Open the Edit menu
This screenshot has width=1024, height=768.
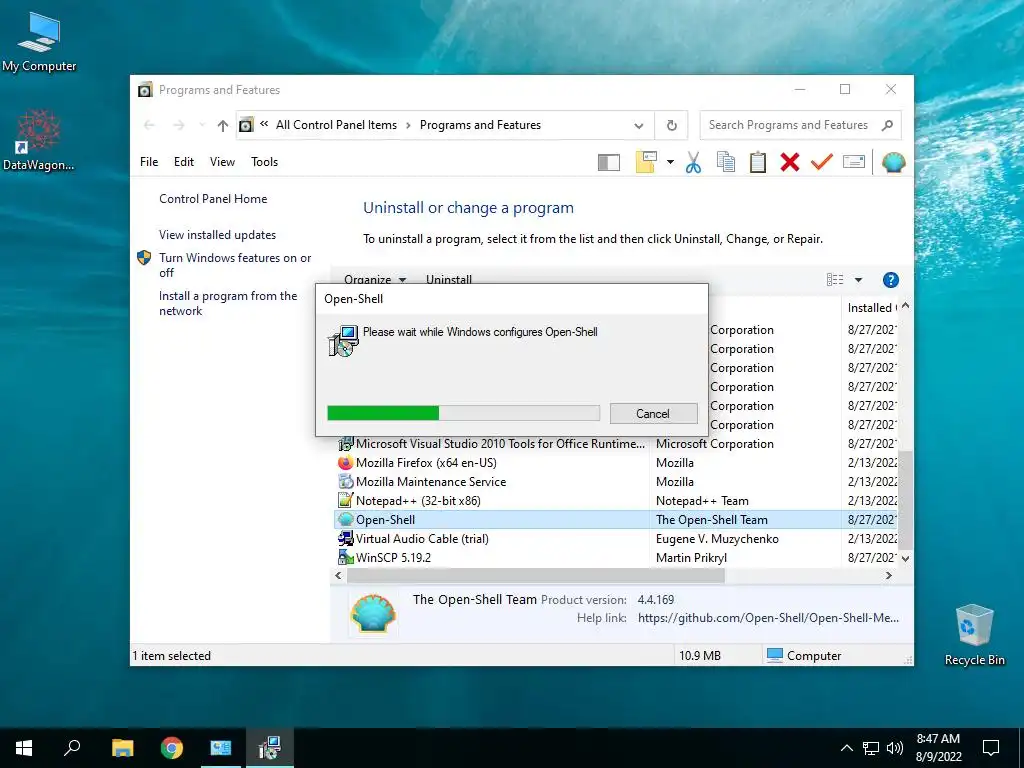click(184, 162)
